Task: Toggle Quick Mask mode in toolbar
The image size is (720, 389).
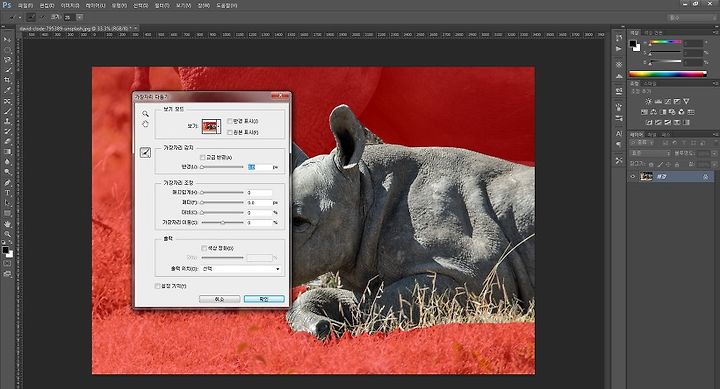Action: pyautogui.click(x=7, y=264)
